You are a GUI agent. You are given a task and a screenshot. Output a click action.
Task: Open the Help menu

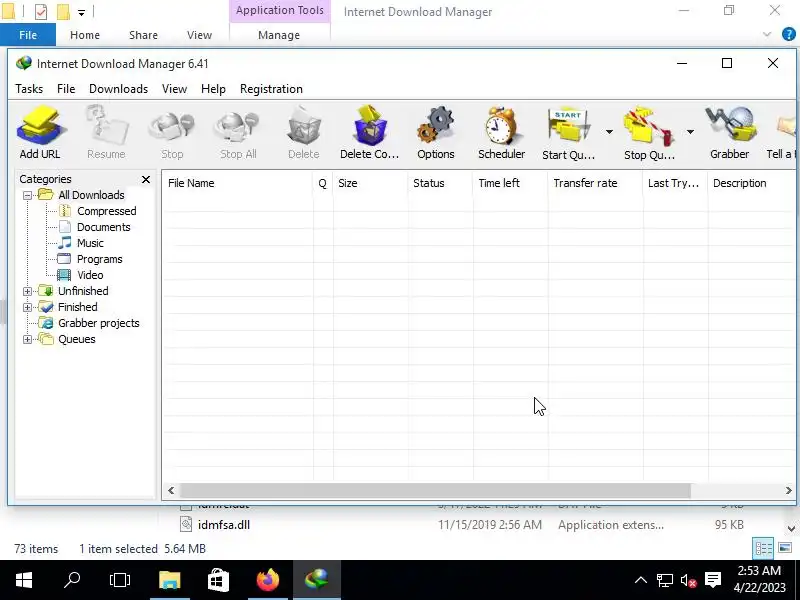pos(213,89)
